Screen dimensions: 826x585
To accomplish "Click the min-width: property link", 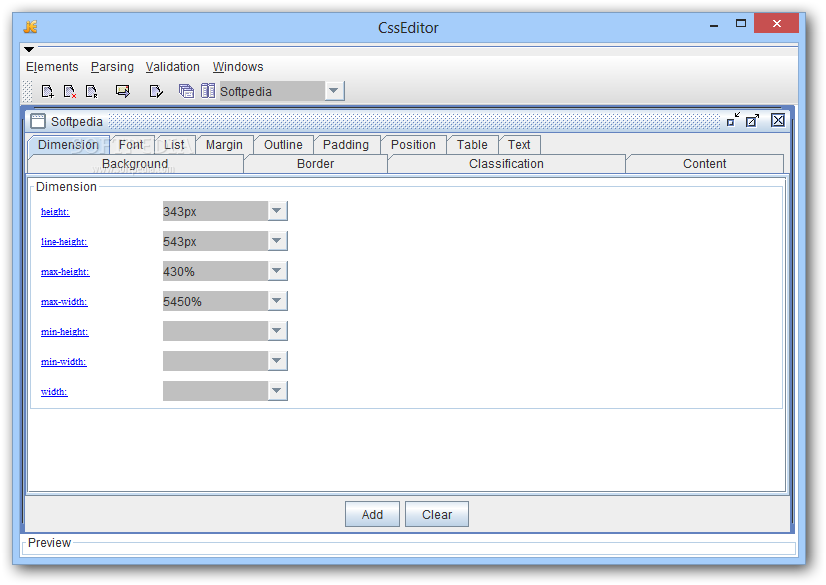I will 63,362.
